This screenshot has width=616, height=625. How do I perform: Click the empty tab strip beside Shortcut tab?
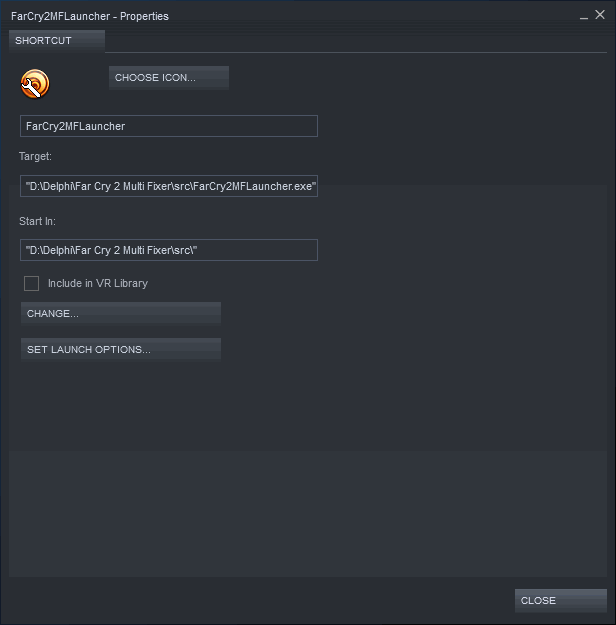[x=350, y=41]
